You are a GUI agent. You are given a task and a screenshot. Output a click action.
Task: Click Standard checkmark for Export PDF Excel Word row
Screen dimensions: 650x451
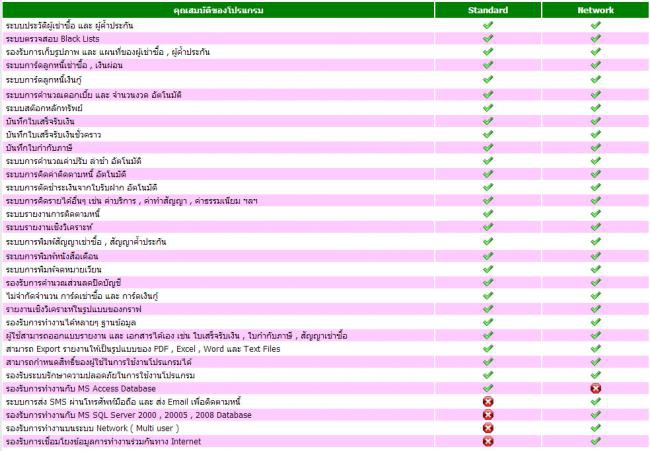[488, 349]
